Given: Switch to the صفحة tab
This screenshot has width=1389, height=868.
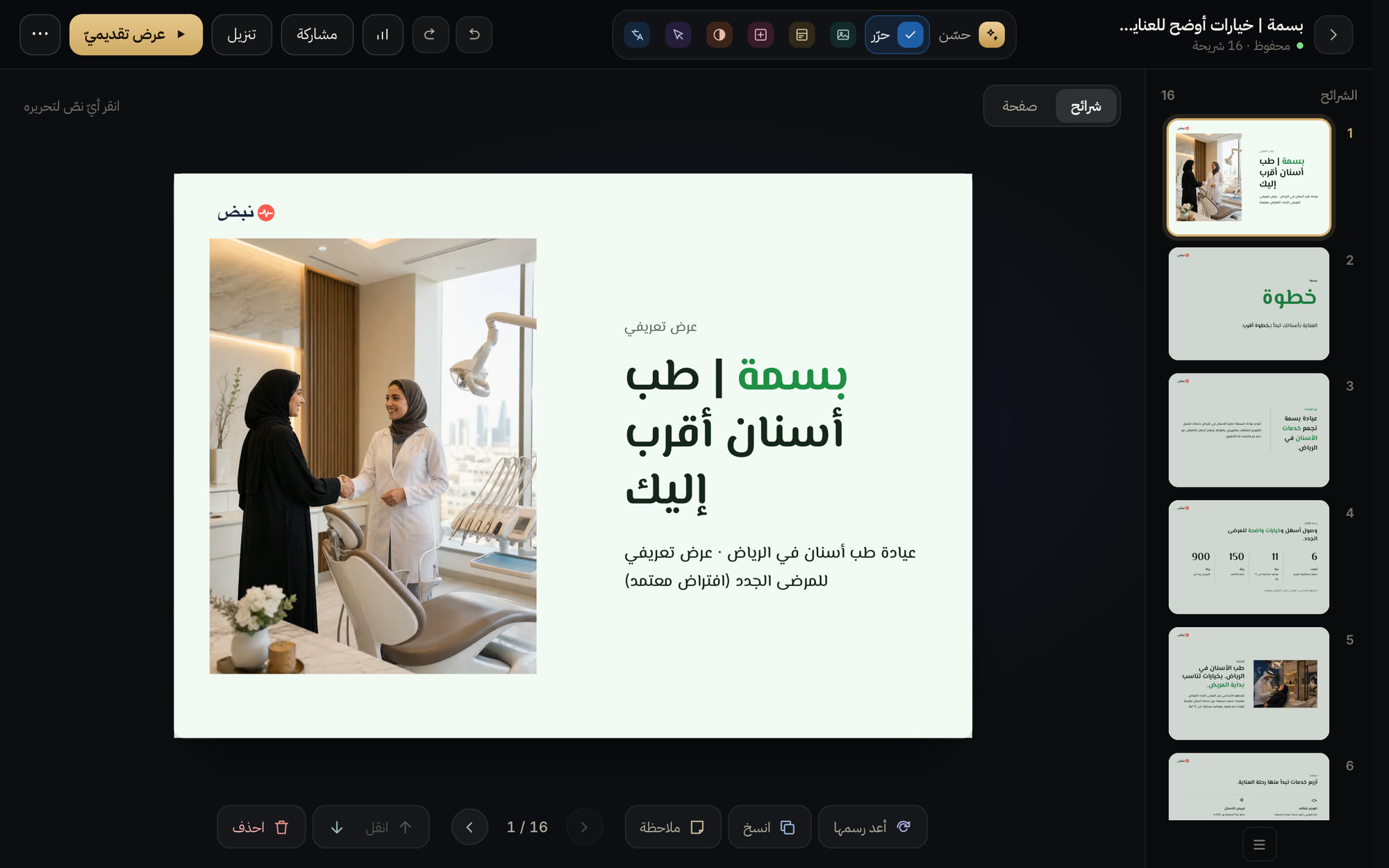Looking at the screenshot, I should click(1019, 106).
